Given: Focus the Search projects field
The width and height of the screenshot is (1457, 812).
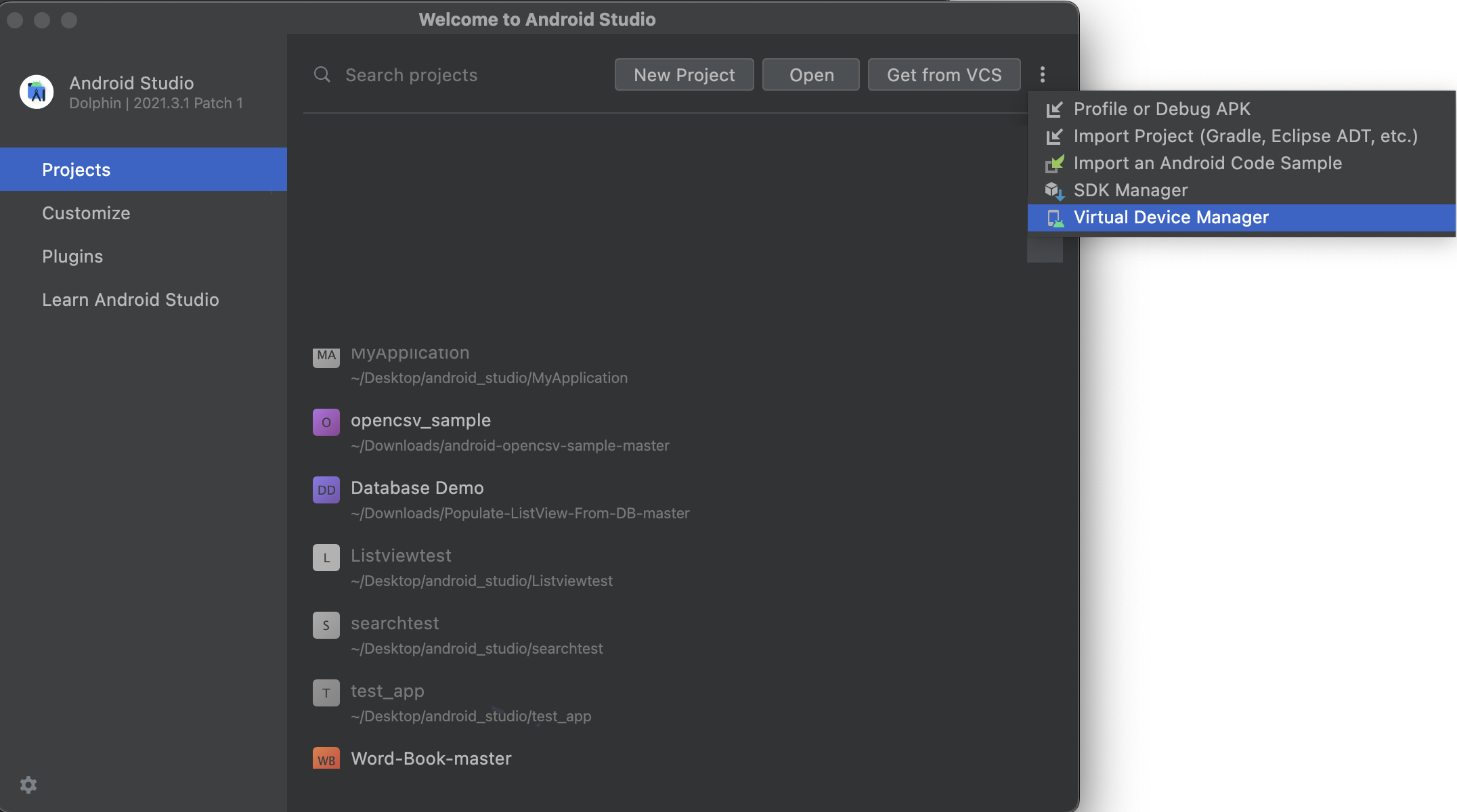Looking at the screenshot, I should pyautogui.click(x=467, y=74).
